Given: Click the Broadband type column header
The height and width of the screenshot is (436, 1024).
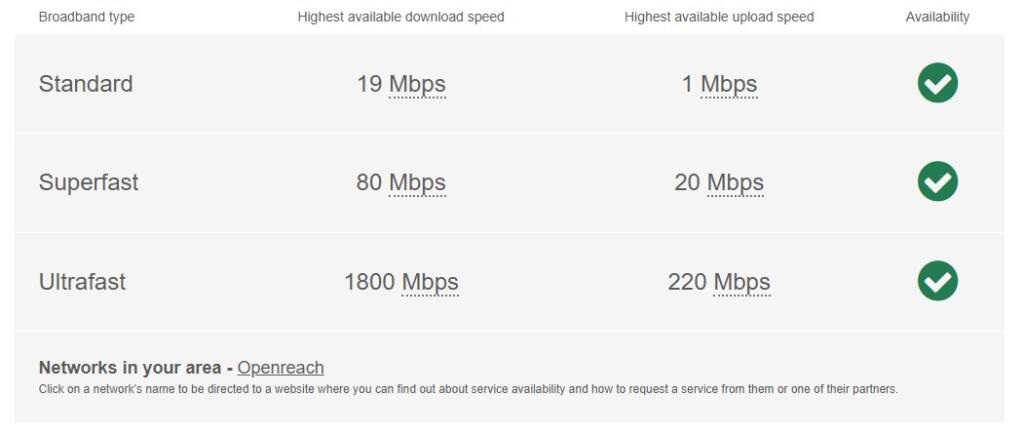Looking at the screenshot, I should point(87,17).
